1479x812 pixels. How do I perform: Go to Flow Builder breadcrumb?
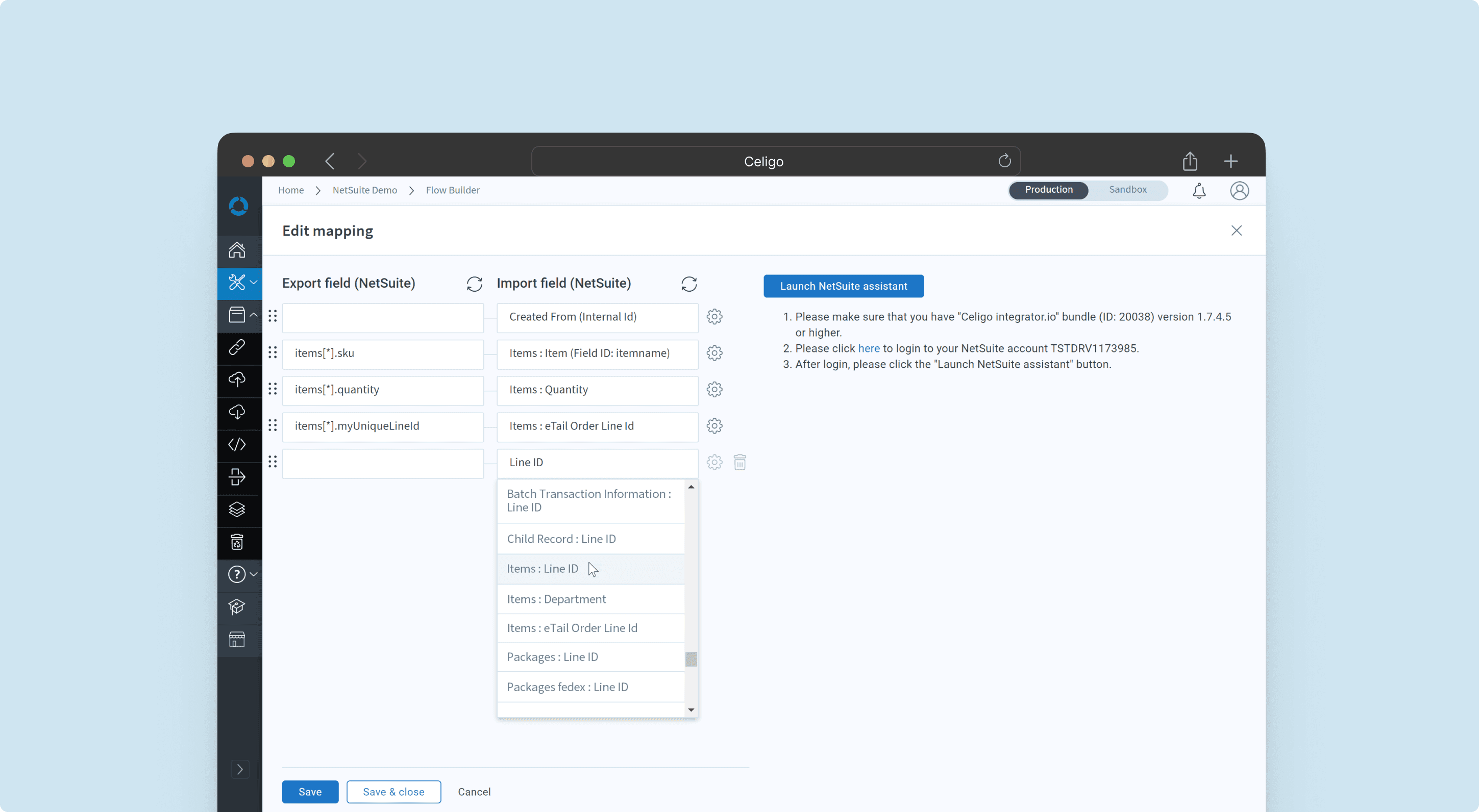(x=452, y=190)
